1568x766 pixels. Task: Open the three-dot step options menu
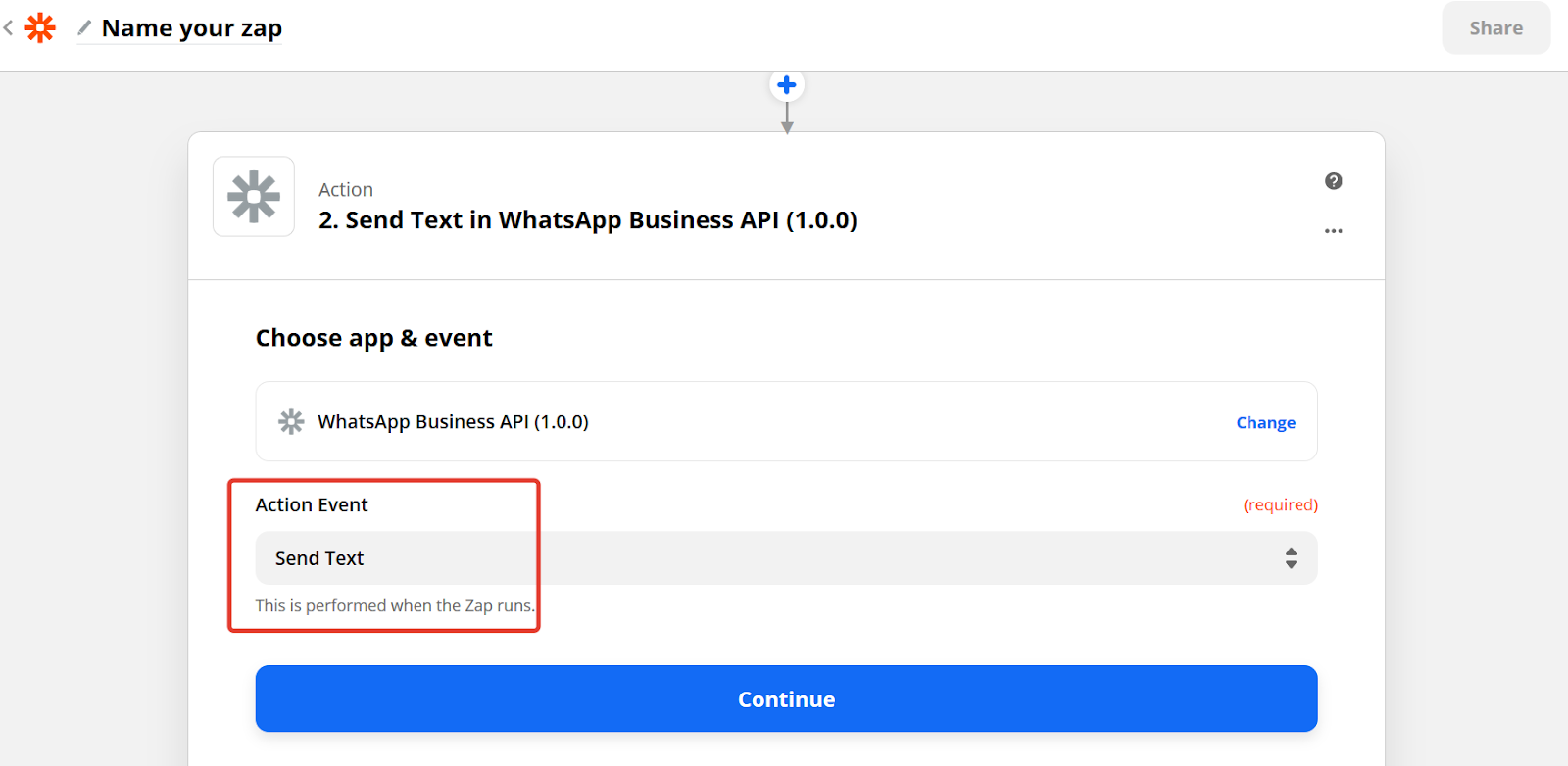(x=1333, y=231)
